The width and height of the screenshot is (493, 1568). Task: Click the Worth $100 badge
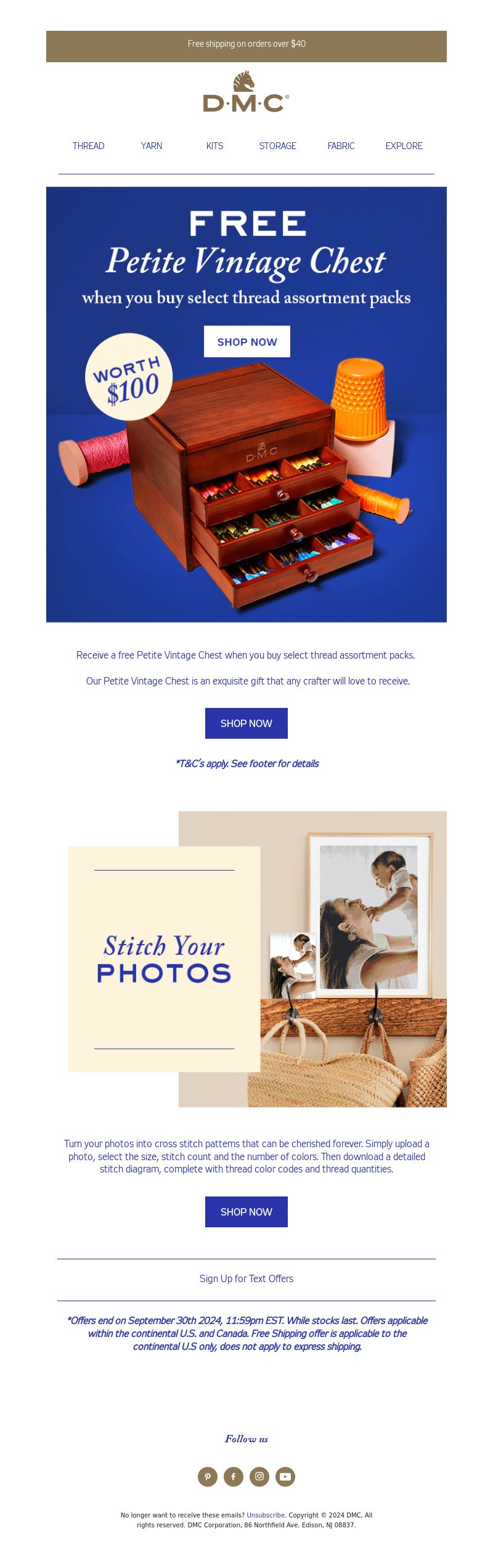[129, 377]
